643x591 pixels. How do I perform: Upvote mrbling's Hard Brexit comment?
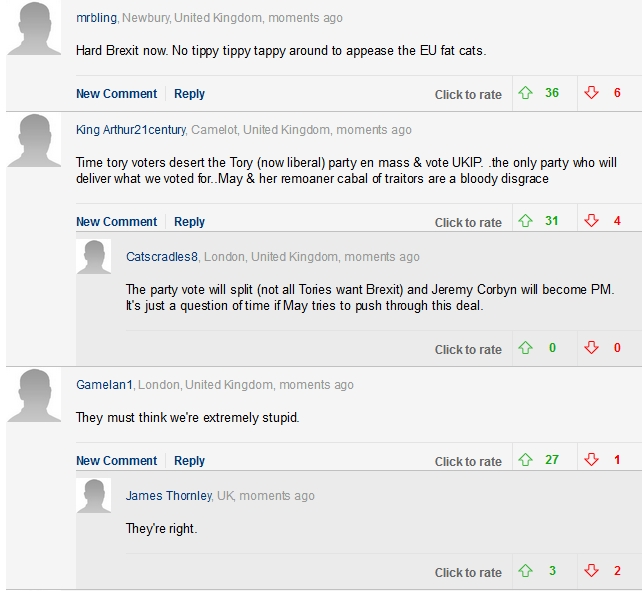click(526, 93)
